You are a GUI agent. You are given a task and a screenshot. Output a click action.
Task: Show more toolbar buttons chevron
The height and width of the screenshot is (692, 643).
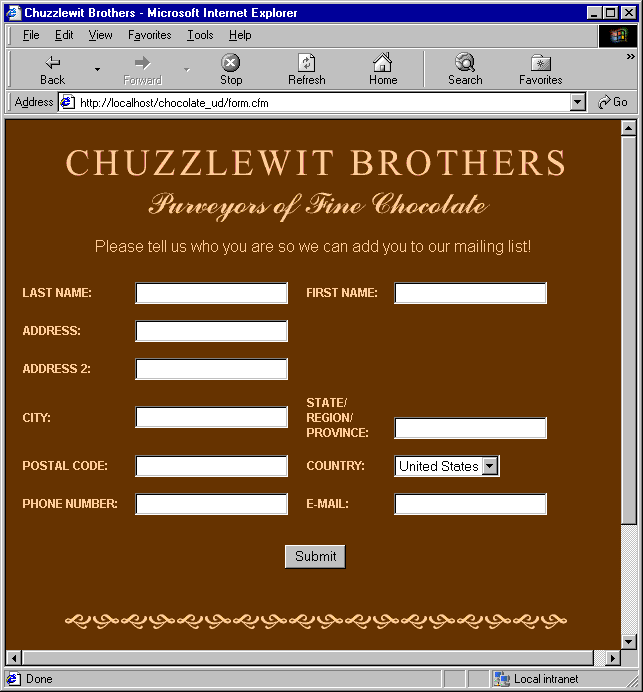[x=631, y=56]
